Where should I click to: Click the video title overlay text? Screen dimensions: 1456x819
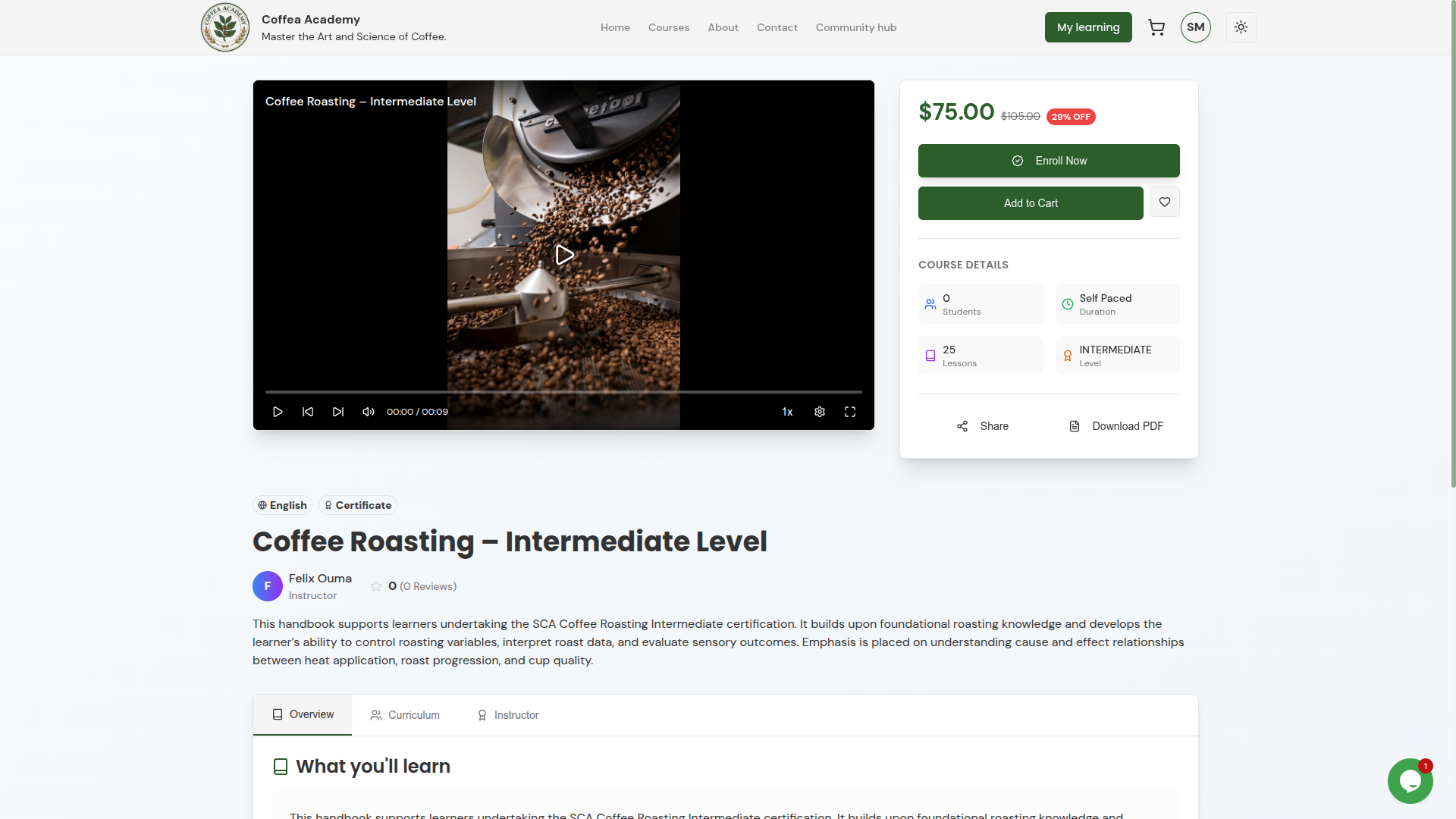coord(371,102)
